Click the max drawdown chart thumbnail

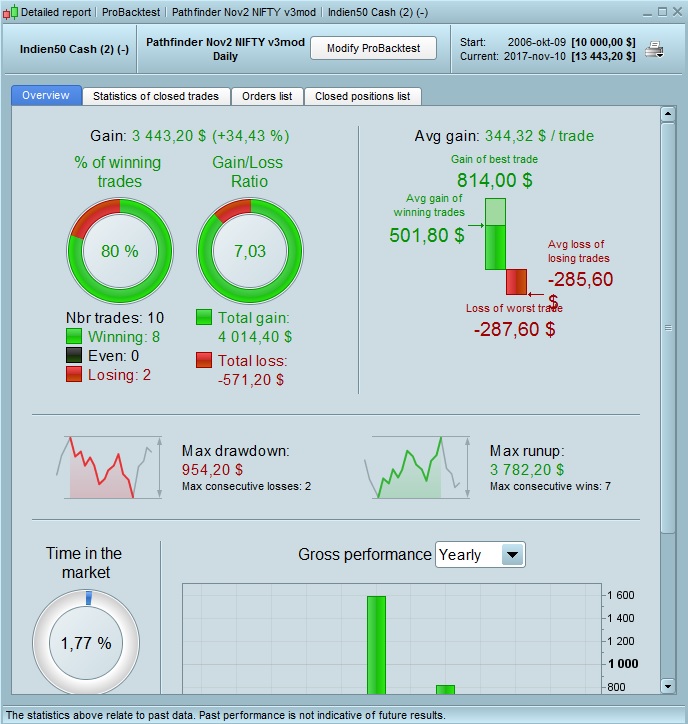(x=109, y=467)
